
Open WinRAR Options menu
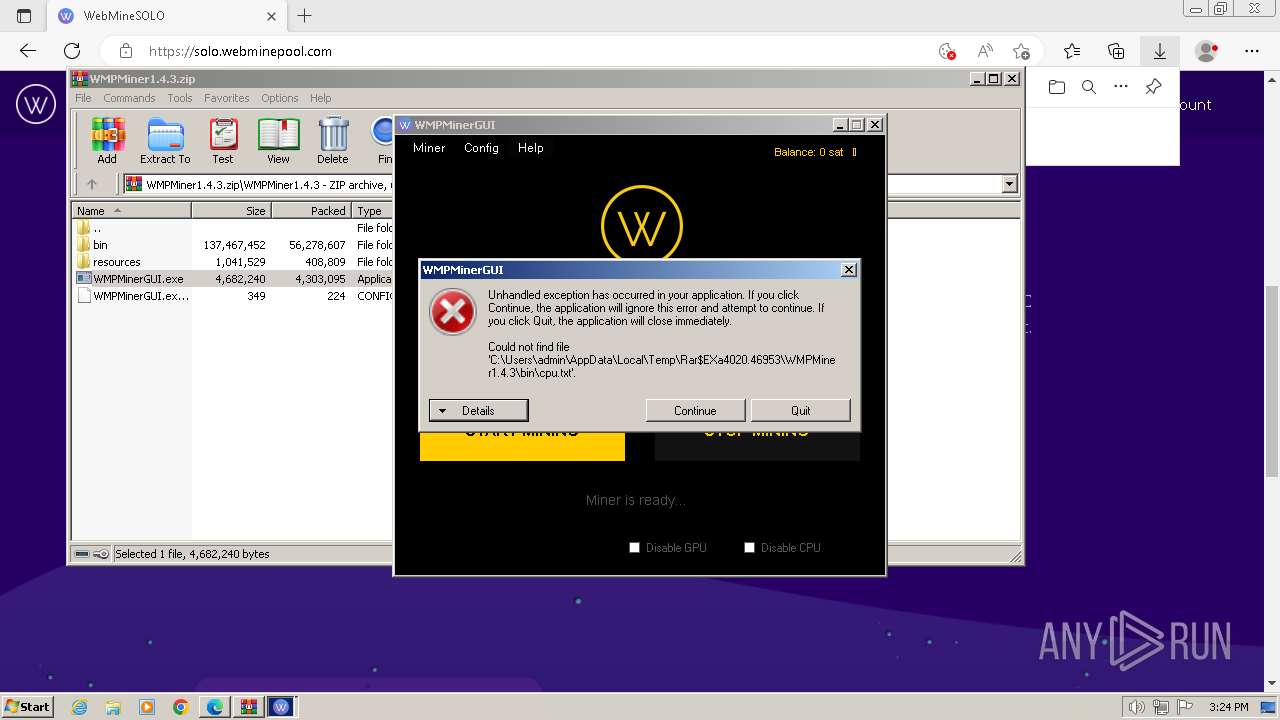pyautogui.click(x=280, y=98)
